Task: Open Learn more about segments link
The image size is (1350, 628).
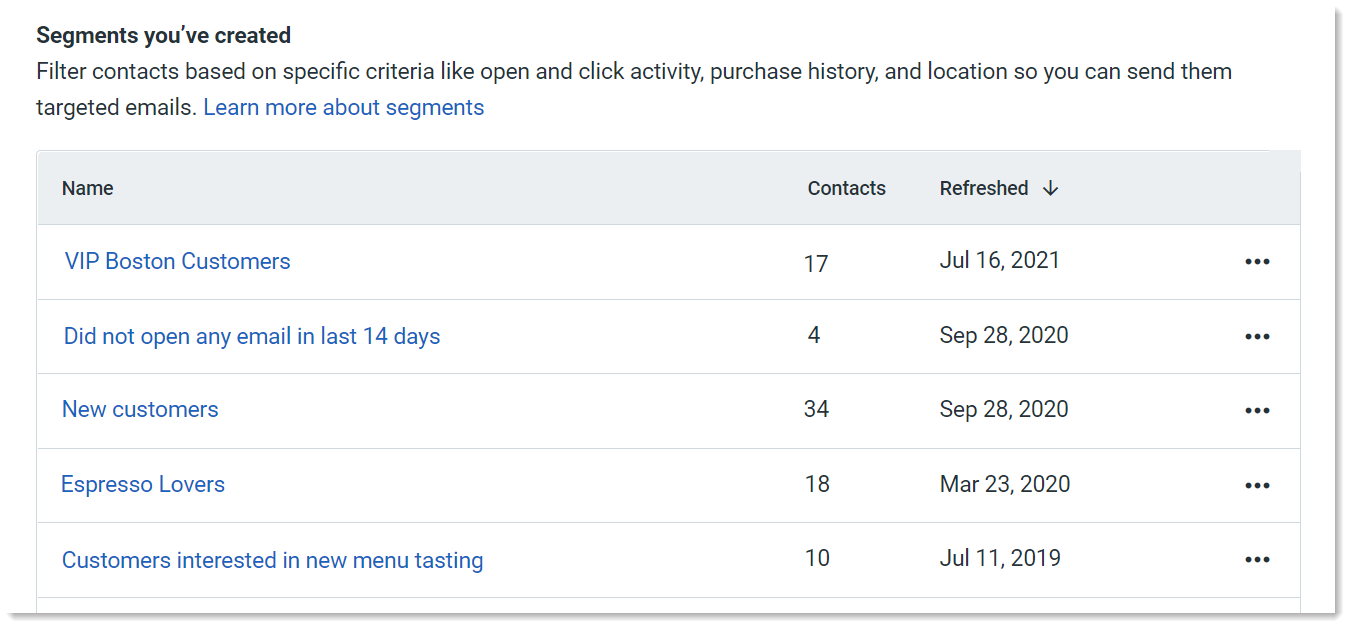Action: (344, 107)
